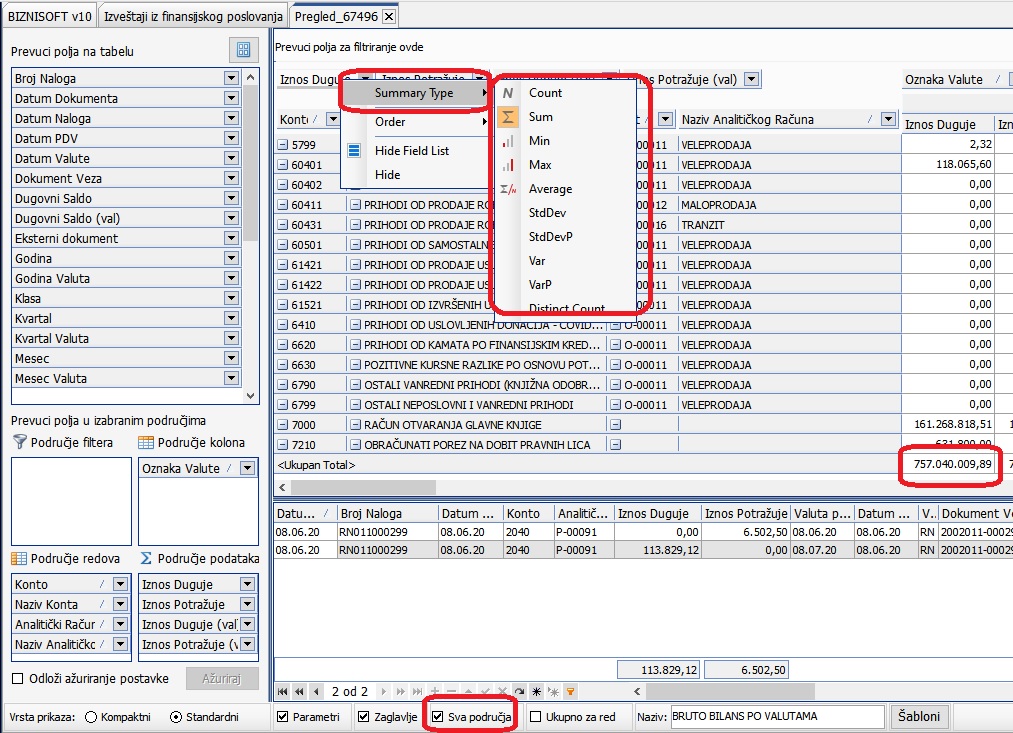Open the Summary Type submenu
Screen dimensions: 1013x733
pyautogui.click(x=415, y=93)
